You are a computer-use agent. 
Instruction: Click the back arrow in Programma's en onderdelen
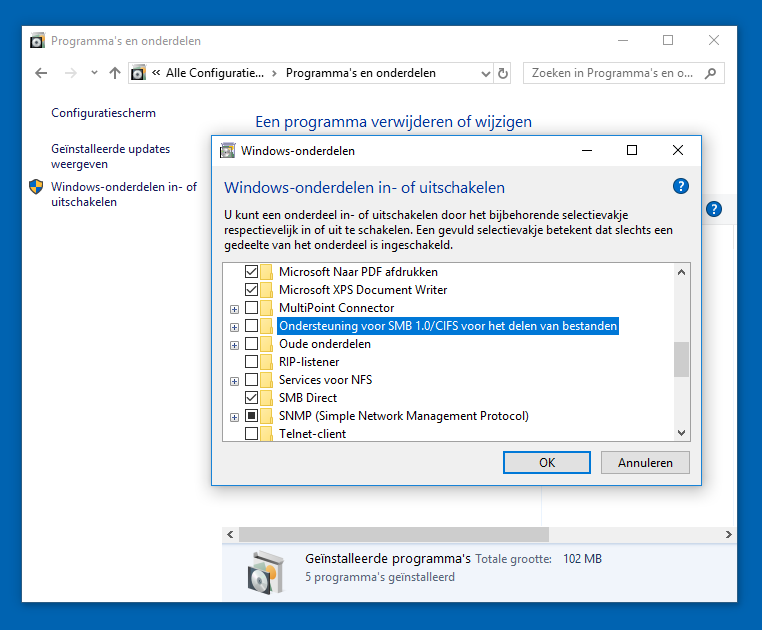41,73
